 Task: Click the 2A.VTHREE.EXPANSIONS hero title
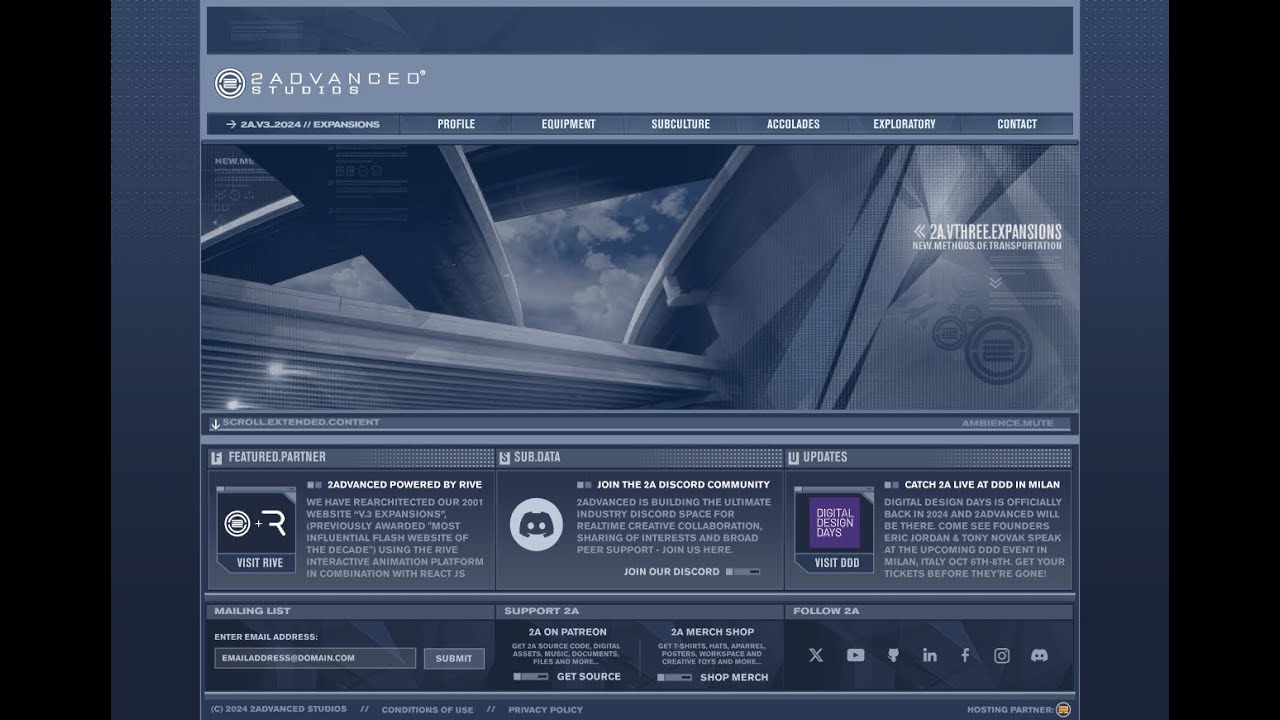pyautogui.click(x=996, y=232)
